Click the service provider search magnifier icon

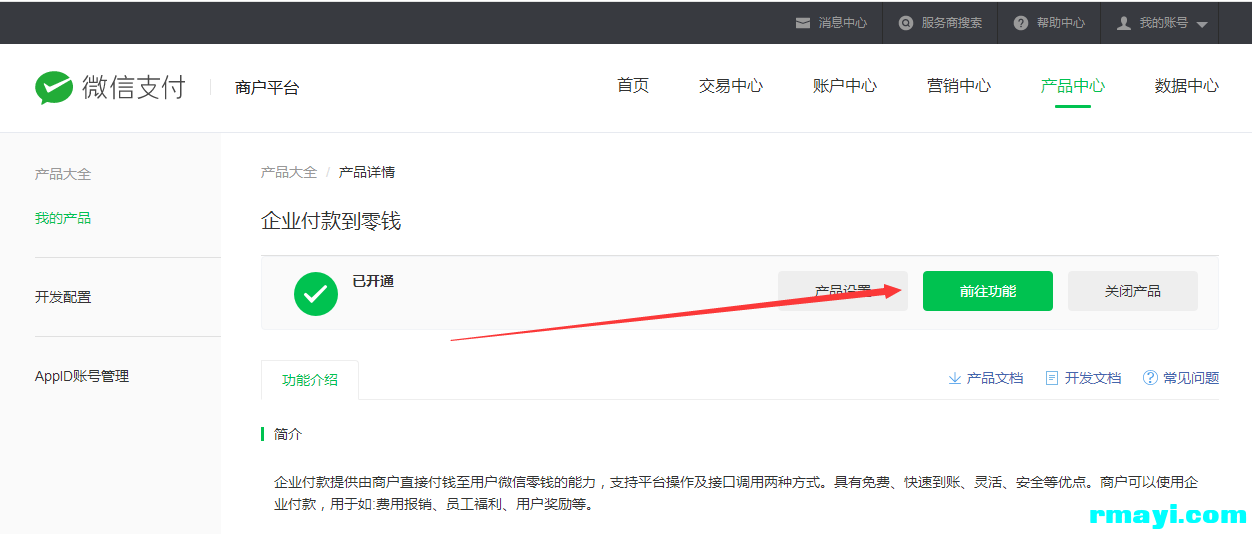click(906, 23)
